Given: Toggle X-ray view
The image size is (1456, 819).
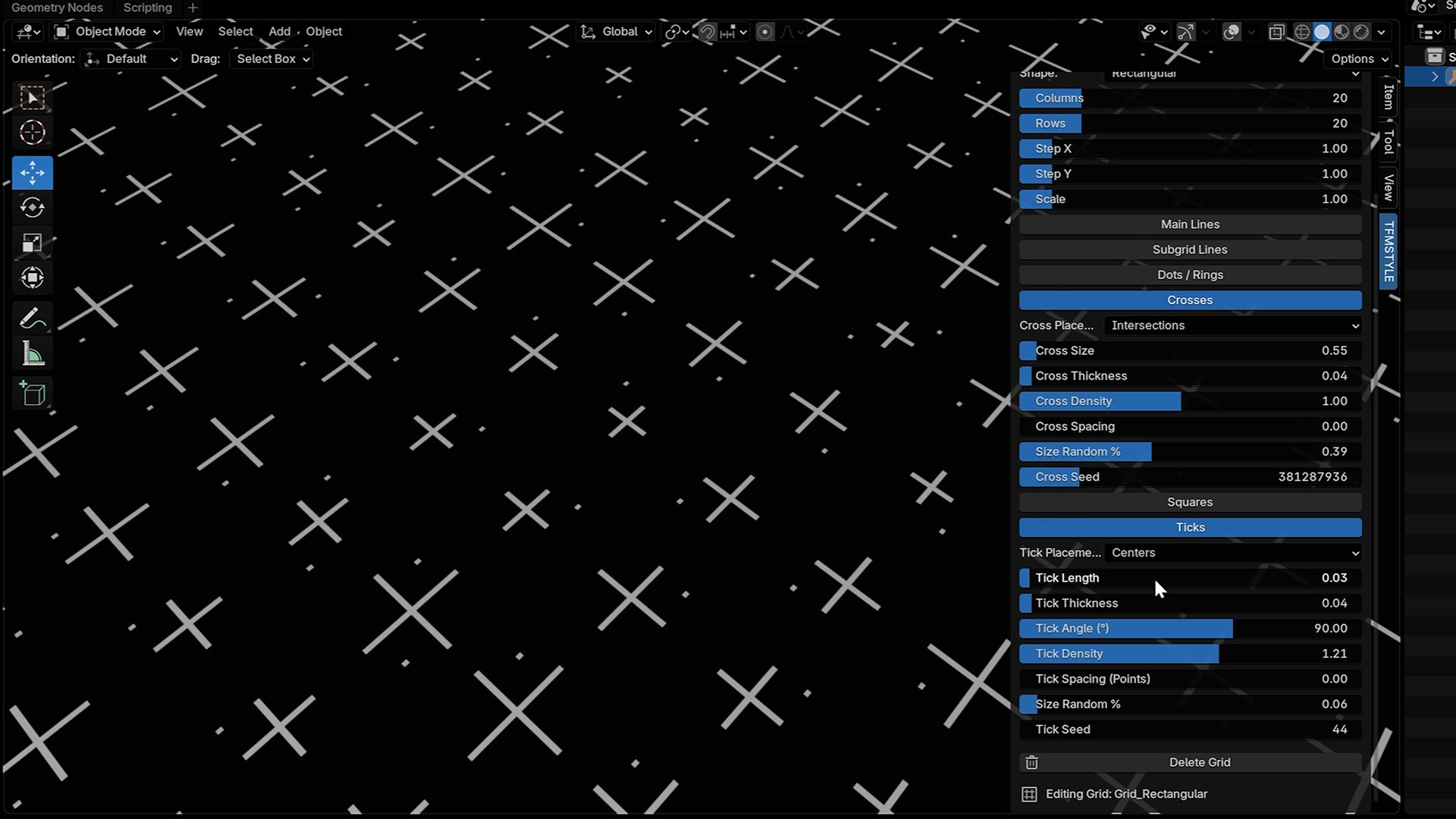Looking at the screenshot, I should tap(1277, 32).
